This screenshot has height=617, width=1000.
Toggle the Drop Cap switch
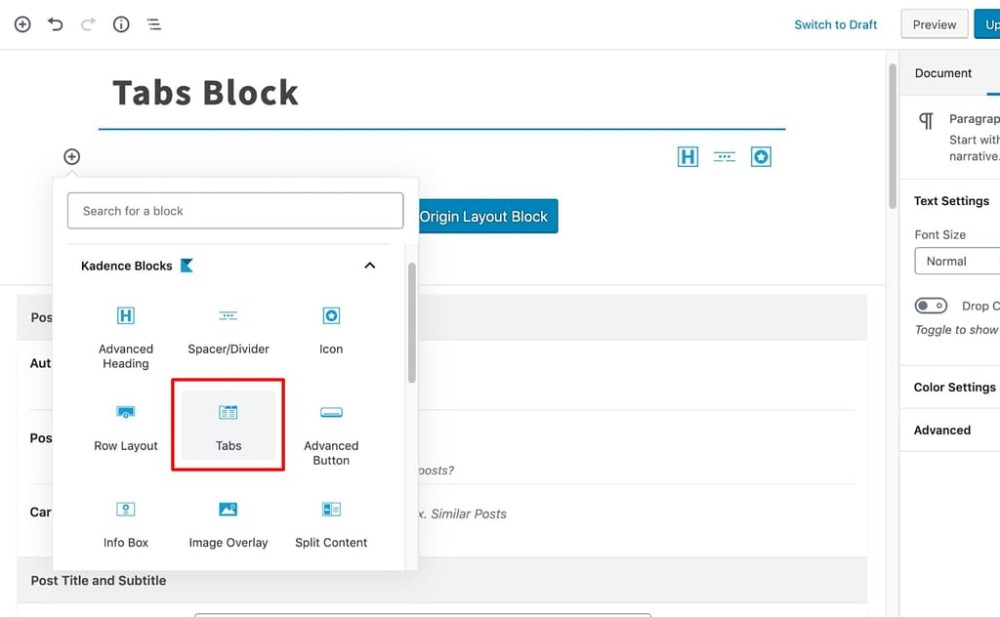click(931, 305)
